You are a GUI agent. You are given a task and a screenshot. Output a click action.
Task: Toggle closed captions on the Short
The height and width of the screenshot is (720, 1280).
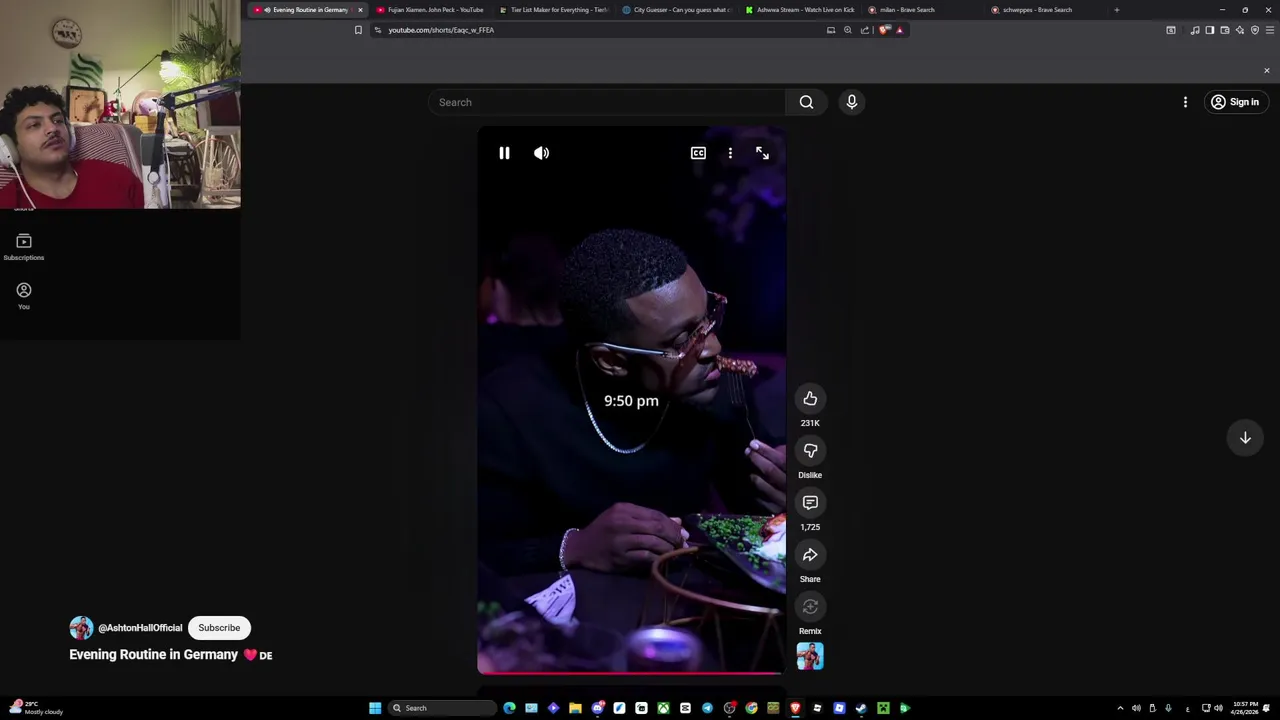point(698,153)
